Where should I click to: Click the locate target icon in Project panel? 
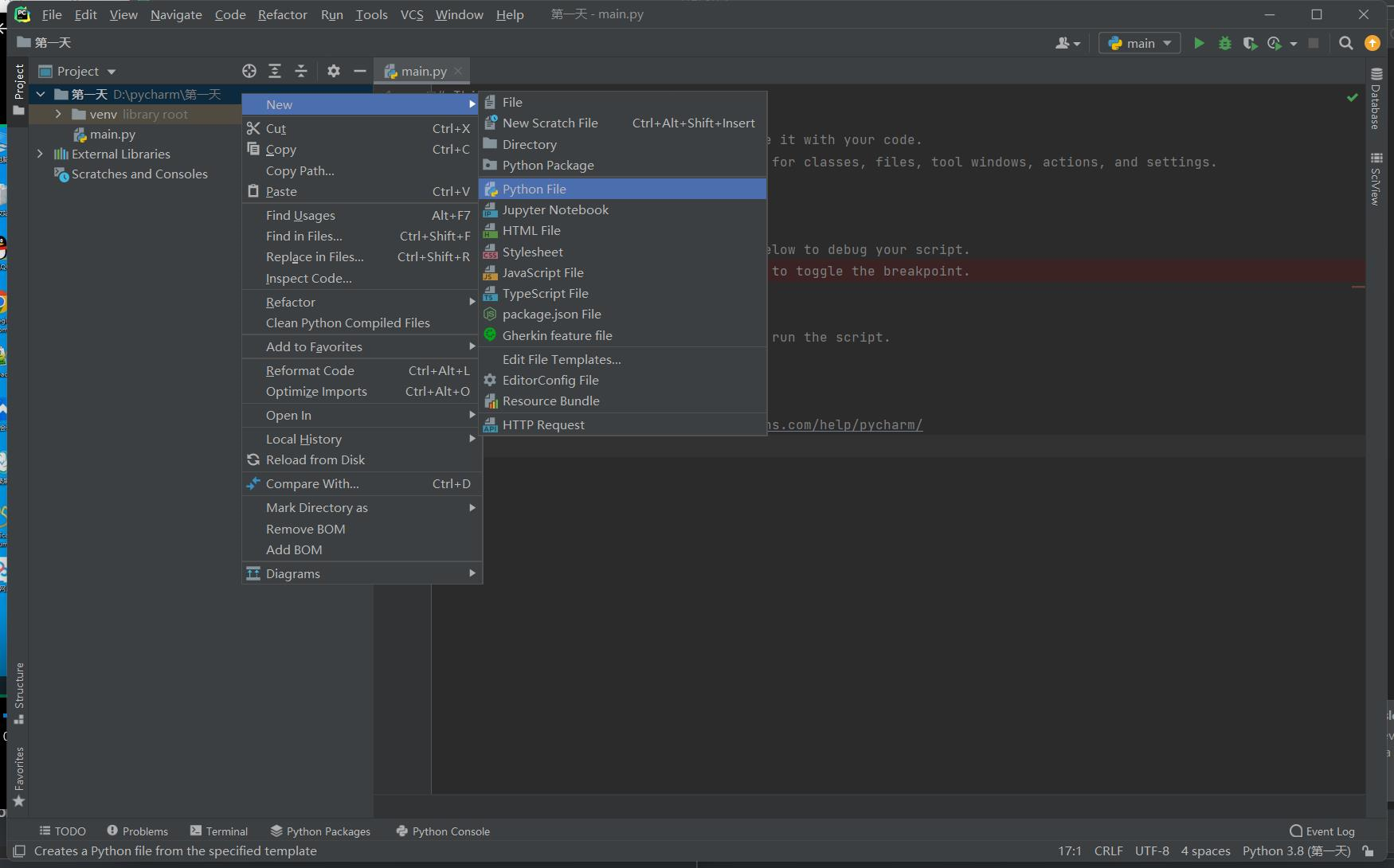(249, 71)
